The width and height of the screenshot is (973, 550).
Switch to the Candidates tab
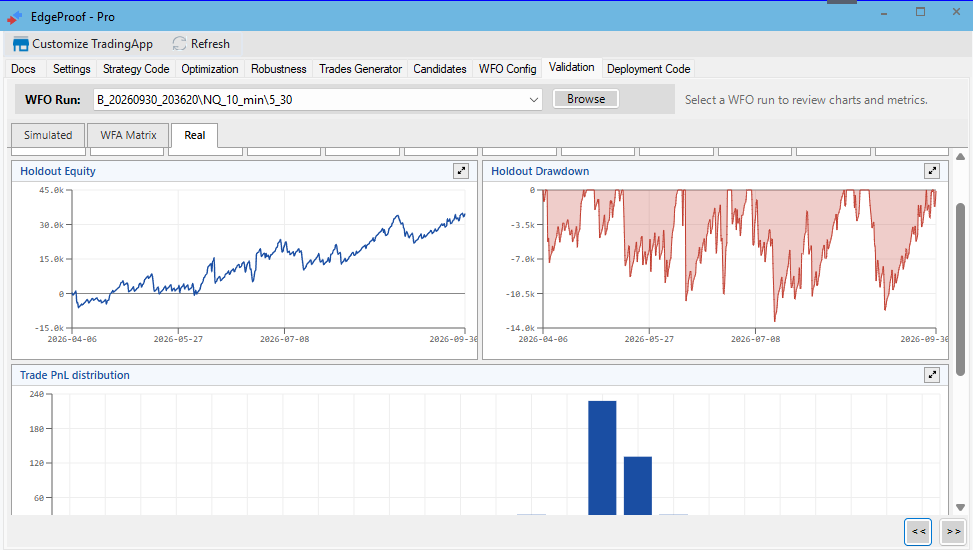tap(440, 69)
